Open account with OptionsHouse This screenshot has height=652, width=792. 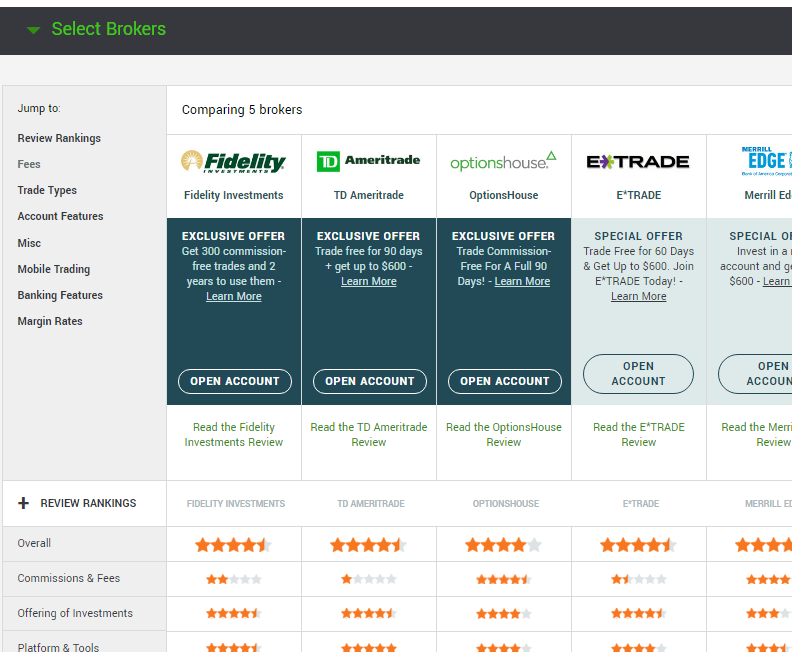[x=505, y=381]
